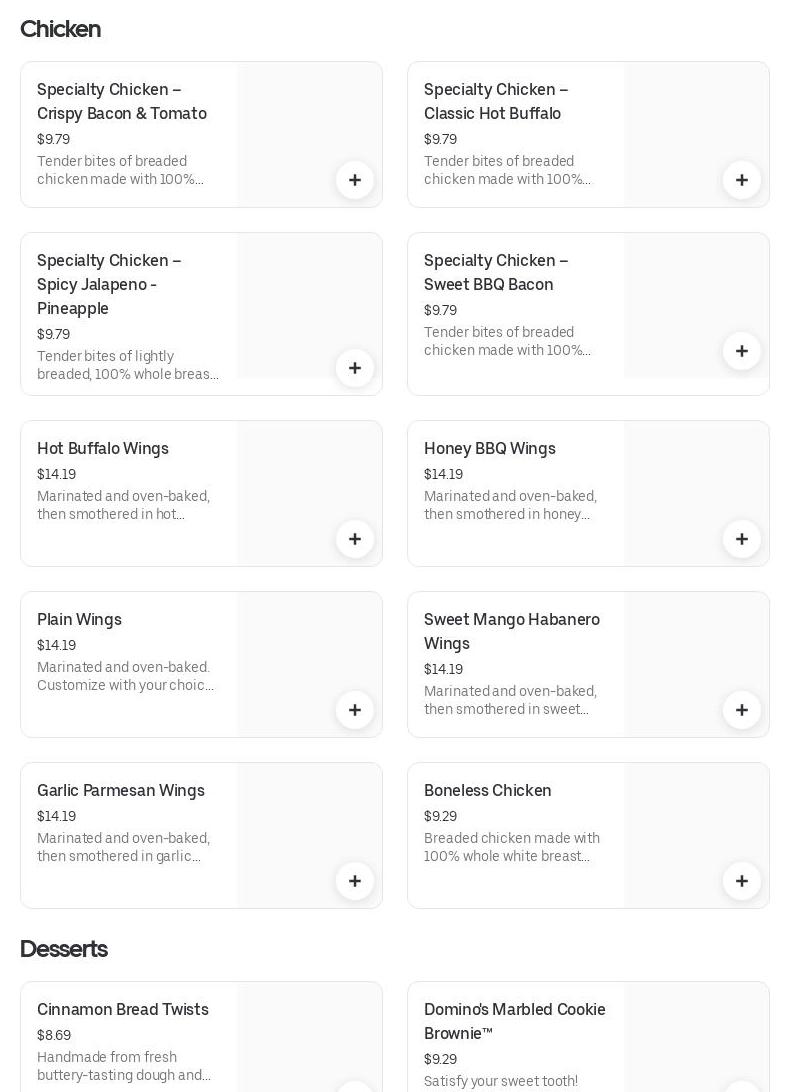The image size is (804, 1092).
Task: Add Sweet BBQ Bacon chicken to cart
Action: pos(742,351)
